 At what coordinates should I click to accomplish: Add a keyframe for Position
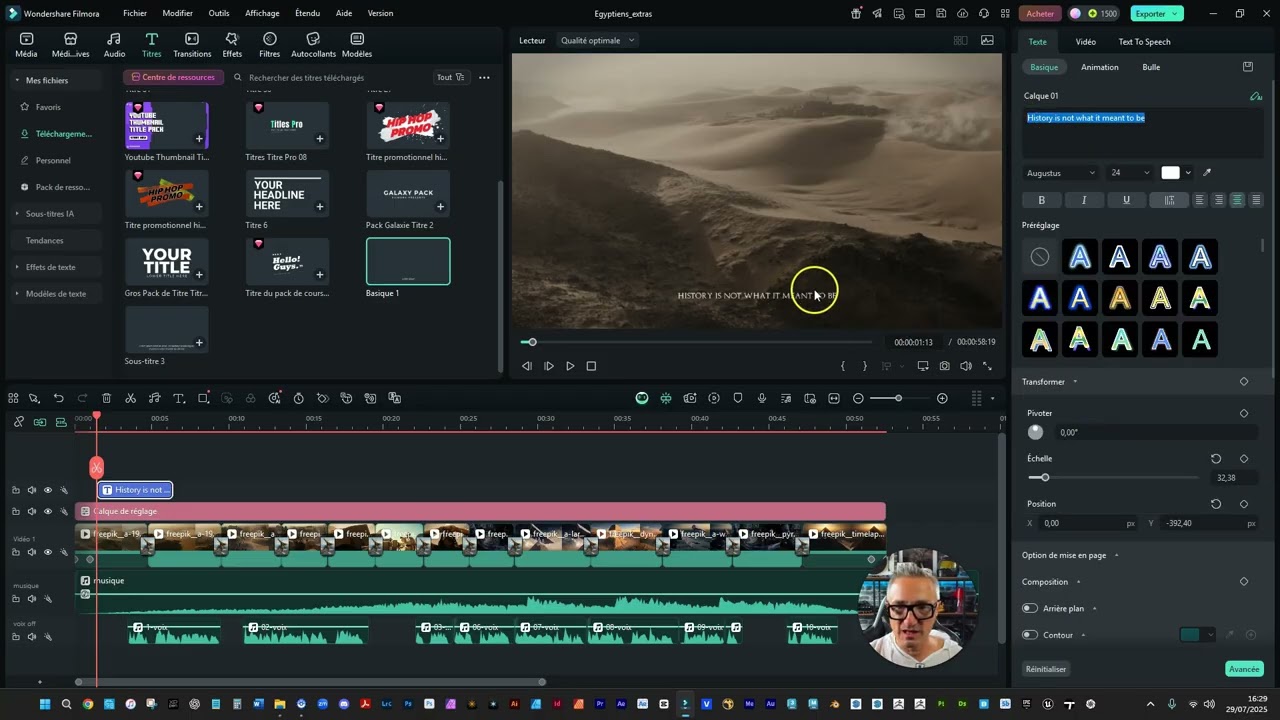1244,504
